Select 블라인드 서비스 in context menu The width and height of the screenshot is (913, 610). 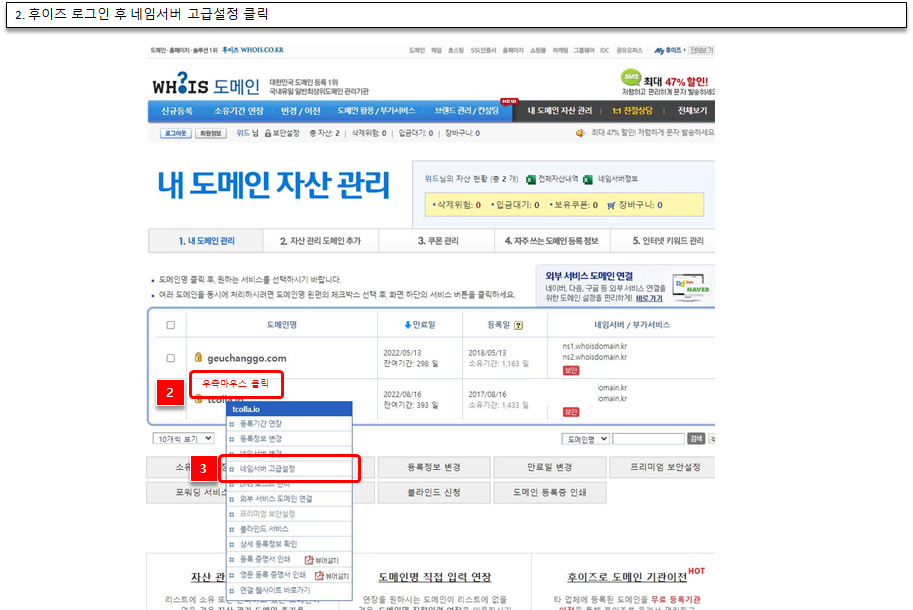point(289,529)
